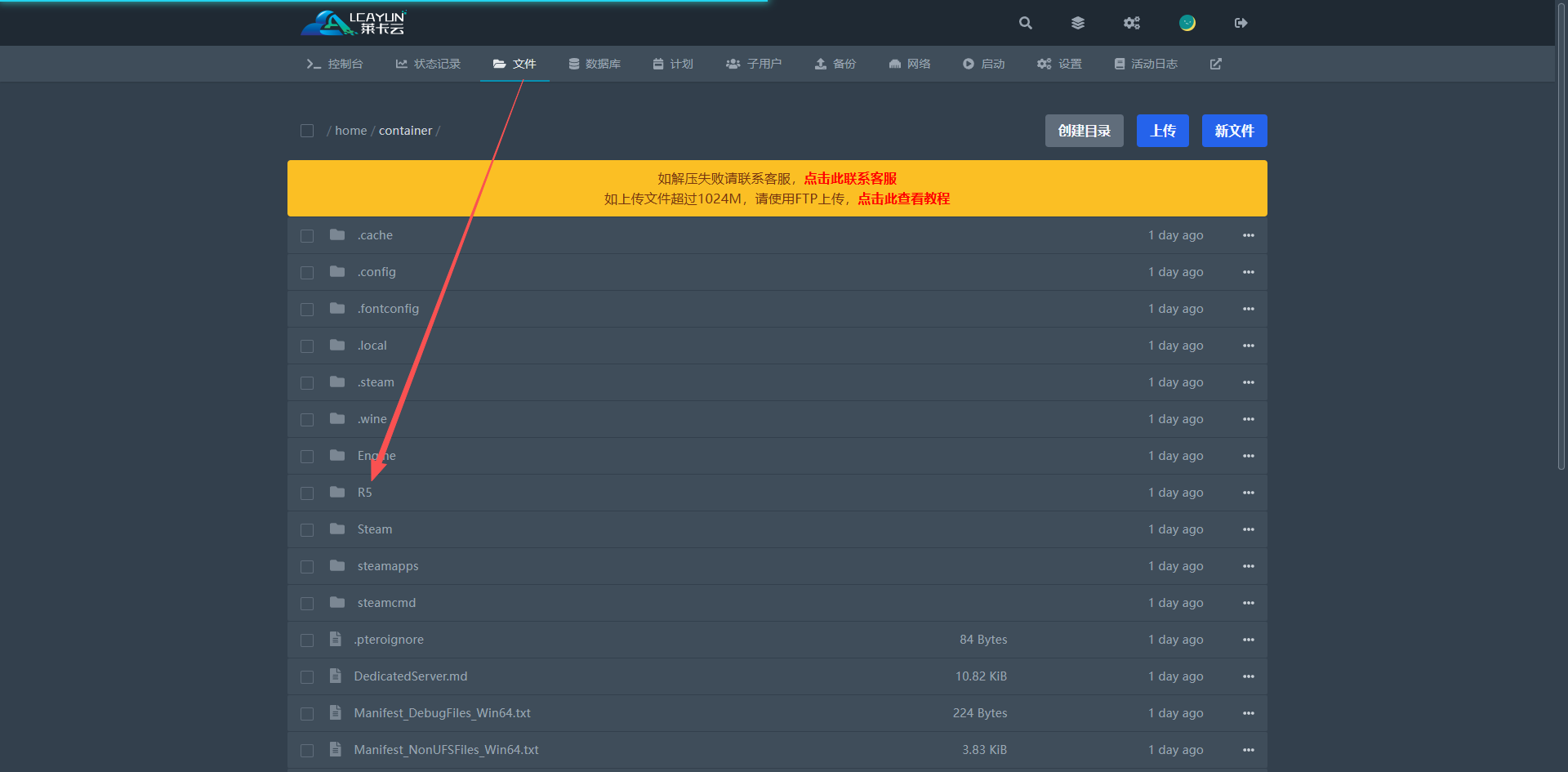Image resolution: width=1568 pixels, height=772 pixels.
Task: Click the 点击此联系客服 link
Action: coord(850,178)
